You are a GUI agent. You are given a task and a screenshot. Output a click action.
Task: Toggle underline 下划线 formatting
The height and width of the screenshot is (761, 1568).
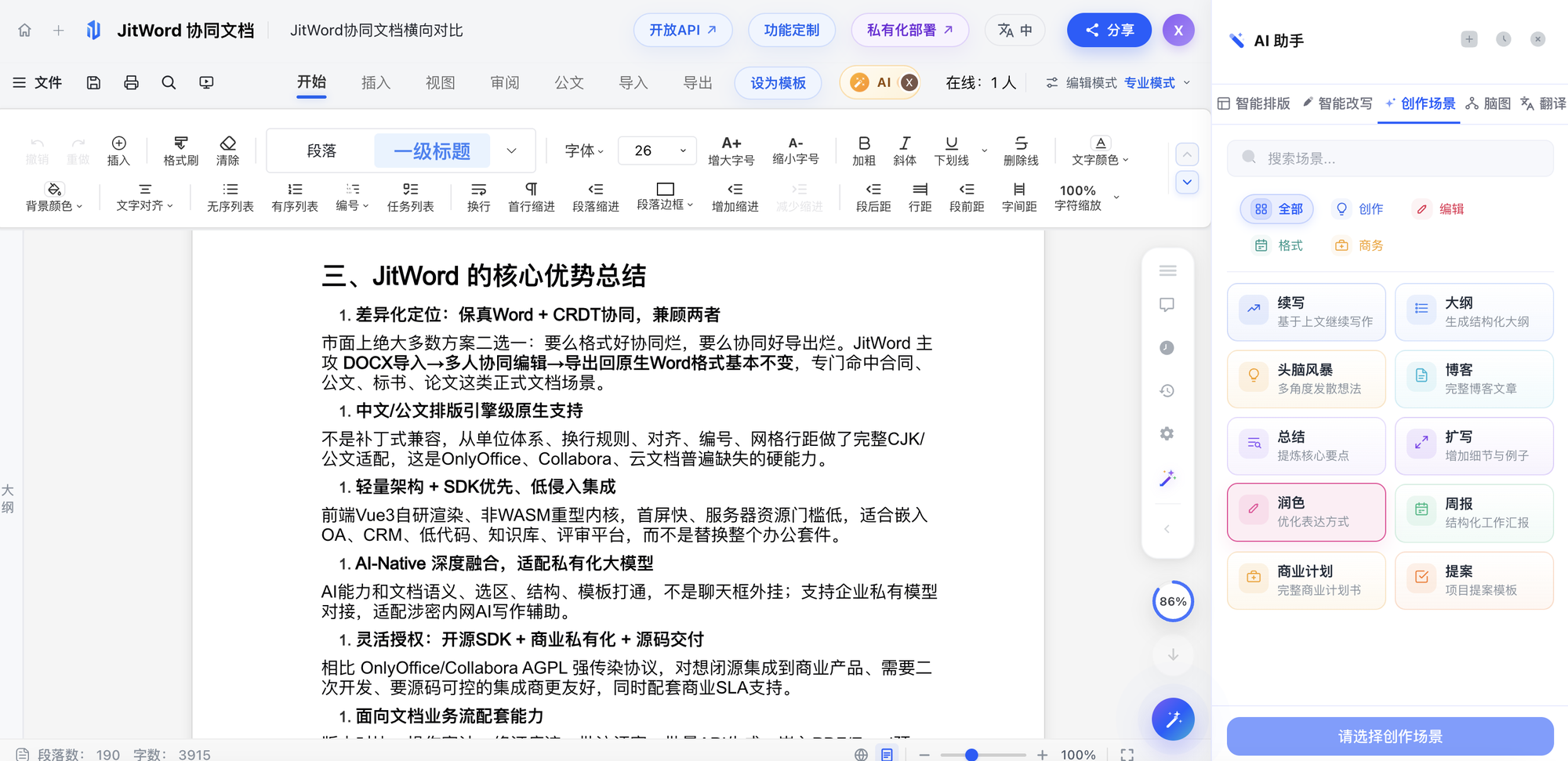[951, 150]
